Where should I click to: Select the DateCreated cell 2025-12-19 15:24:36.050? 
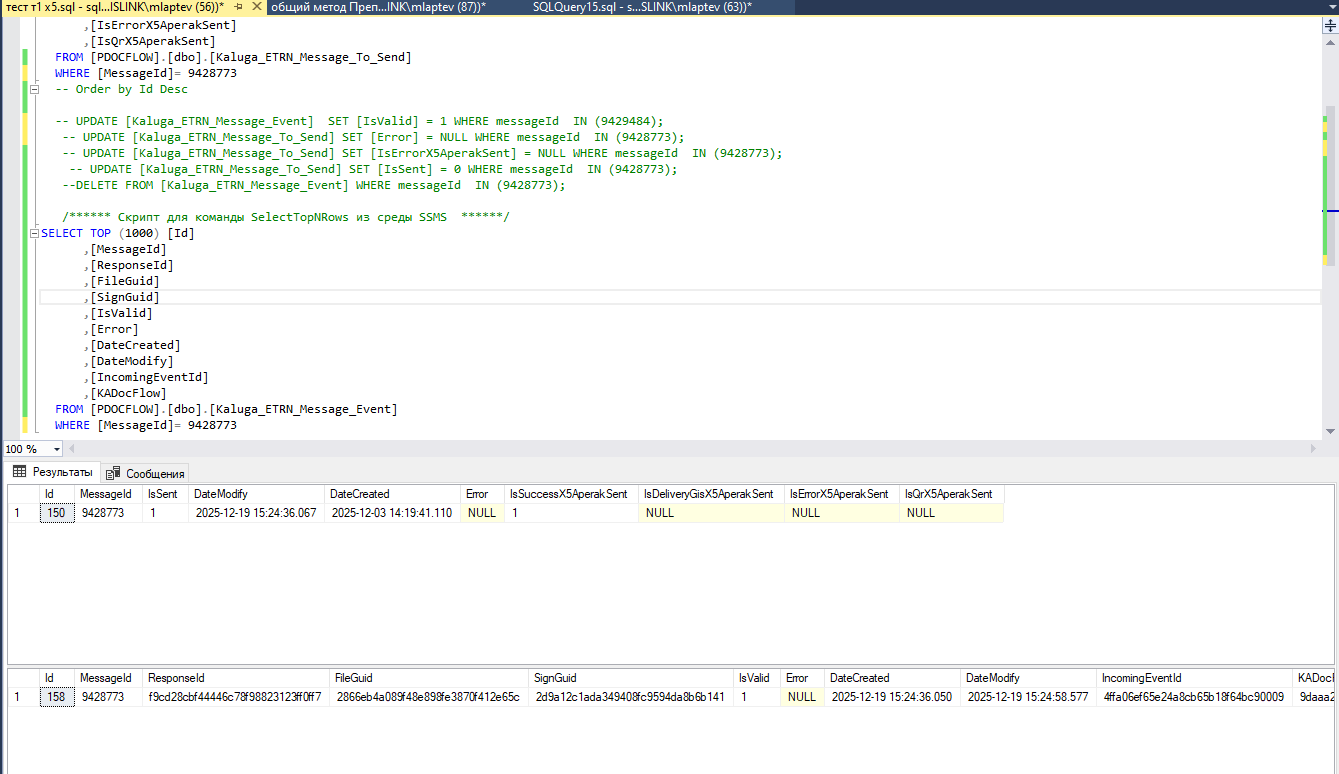tap(893, 697)
